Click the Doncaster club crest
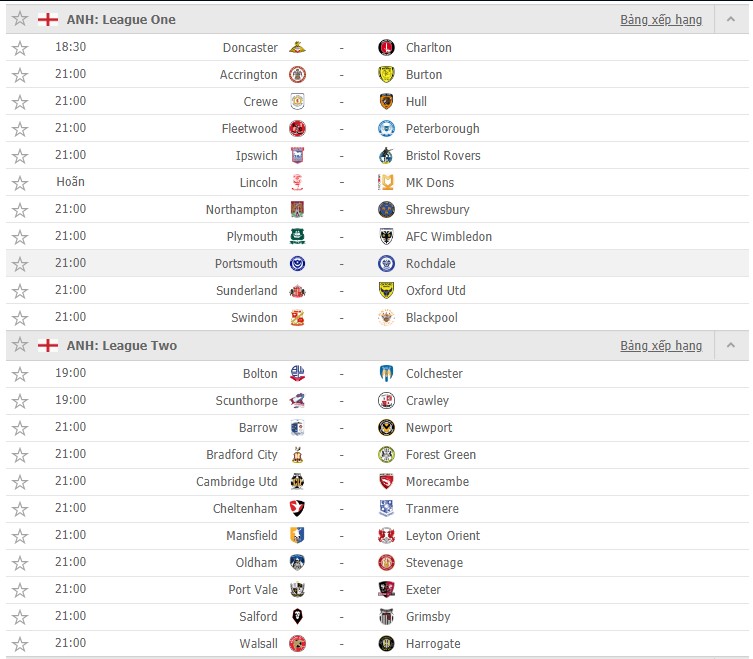 (x=297, y=48)
